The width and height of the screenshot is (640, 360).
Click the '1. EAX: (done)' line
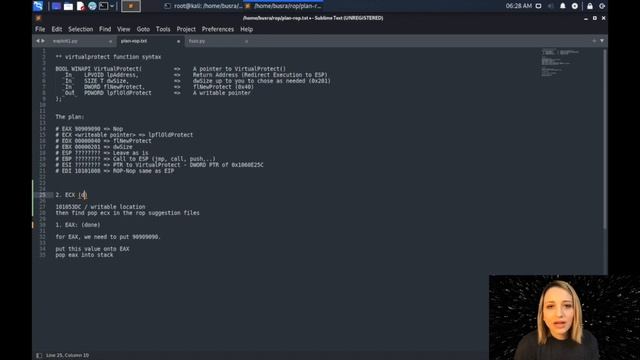pyautogui.click(x=78, y=225)
